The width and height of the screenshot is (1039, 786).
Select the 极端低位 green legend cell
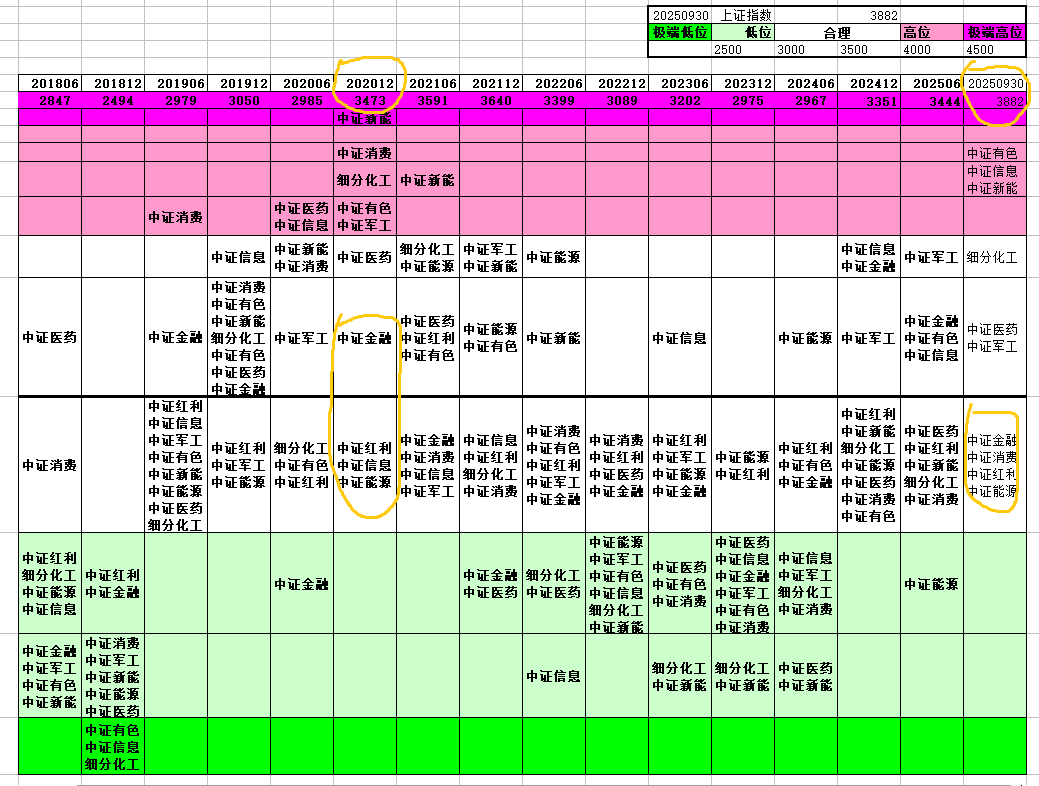680,32
